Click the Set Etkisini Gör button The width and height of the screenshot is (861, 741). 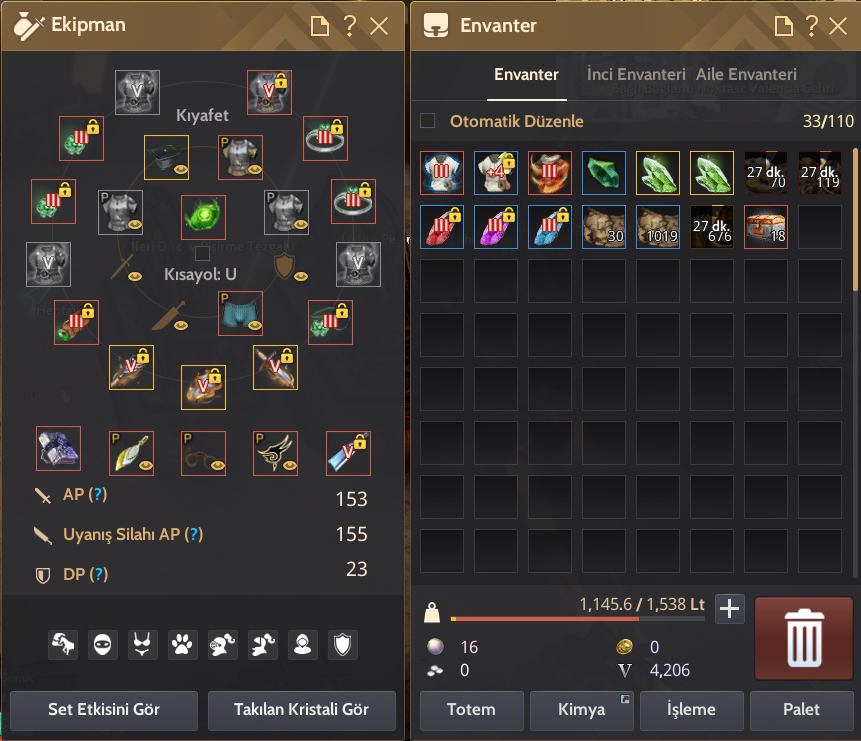coord(104,710)
